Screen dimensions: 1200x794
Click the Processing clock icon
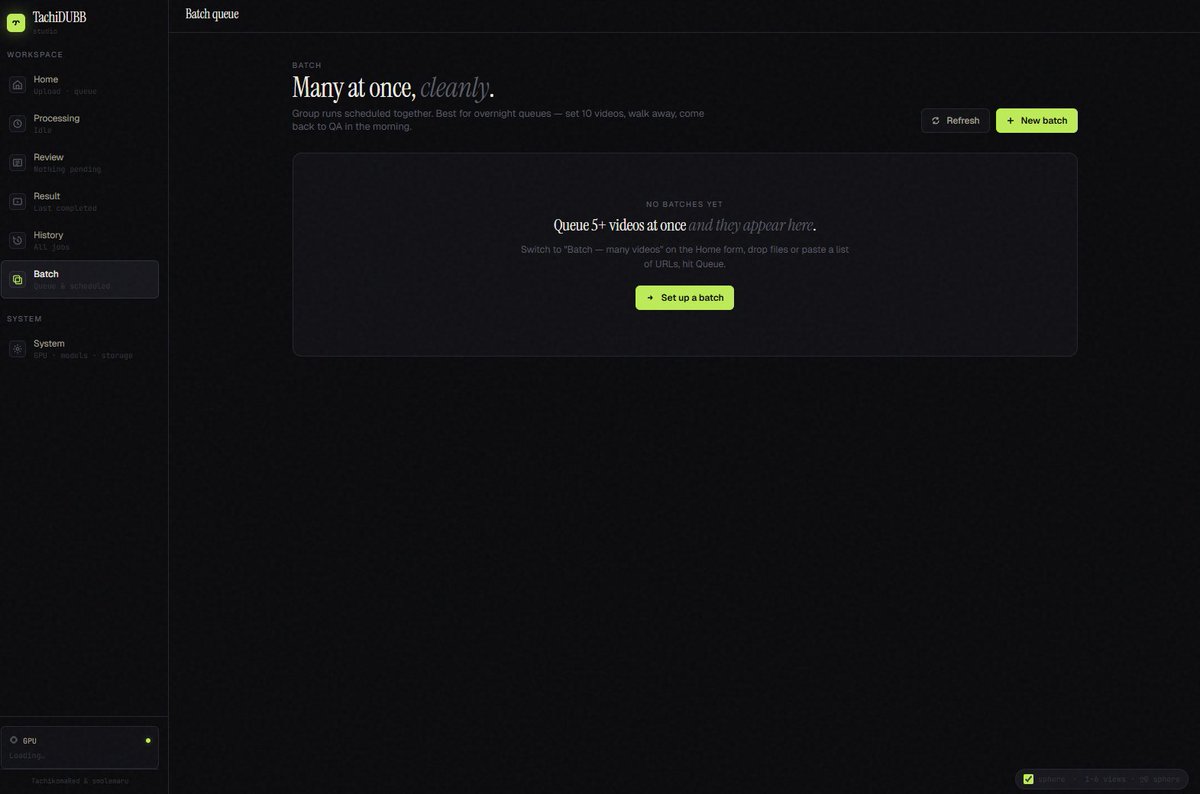[17, 124]
